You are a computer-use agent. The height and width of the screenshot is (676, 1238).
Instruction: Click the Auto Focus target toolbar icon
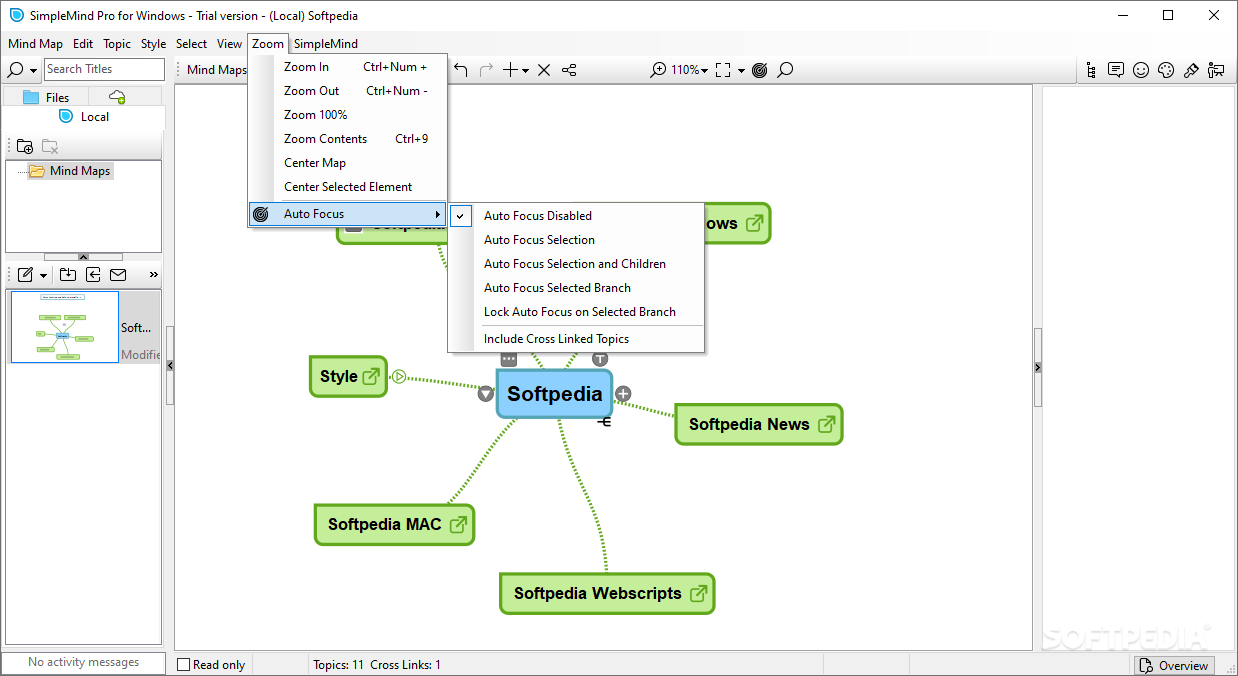760,70
